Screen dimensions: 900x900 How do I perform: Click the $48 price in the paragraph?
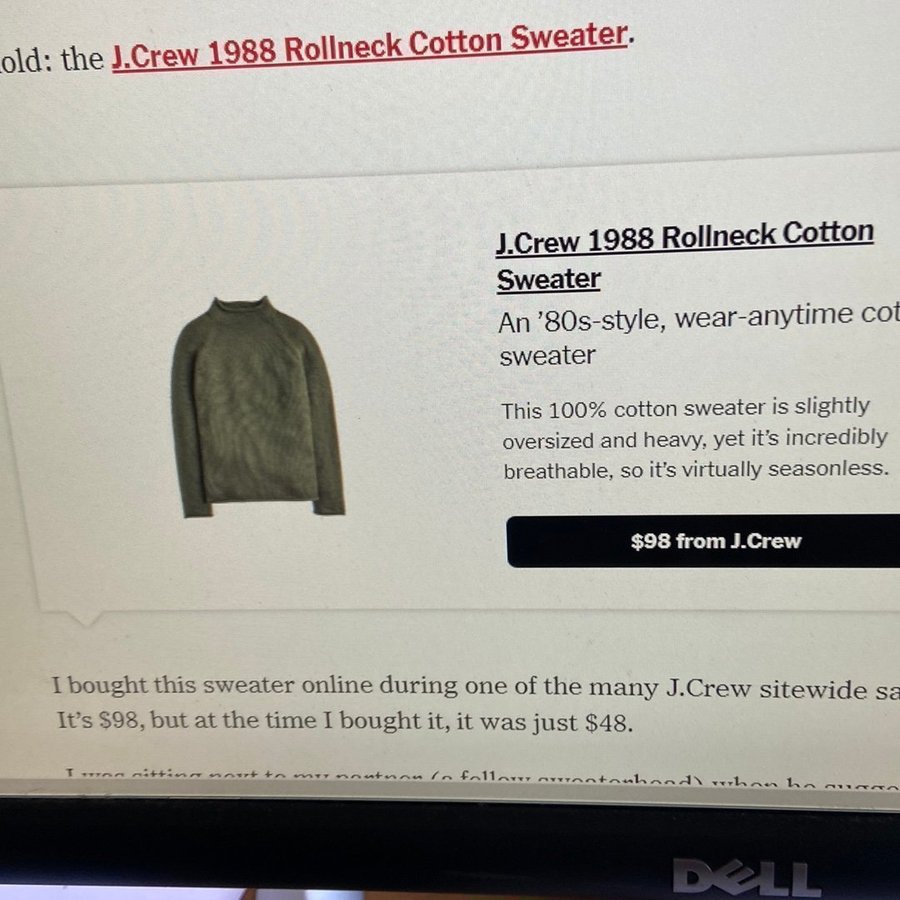pos(608,723)
